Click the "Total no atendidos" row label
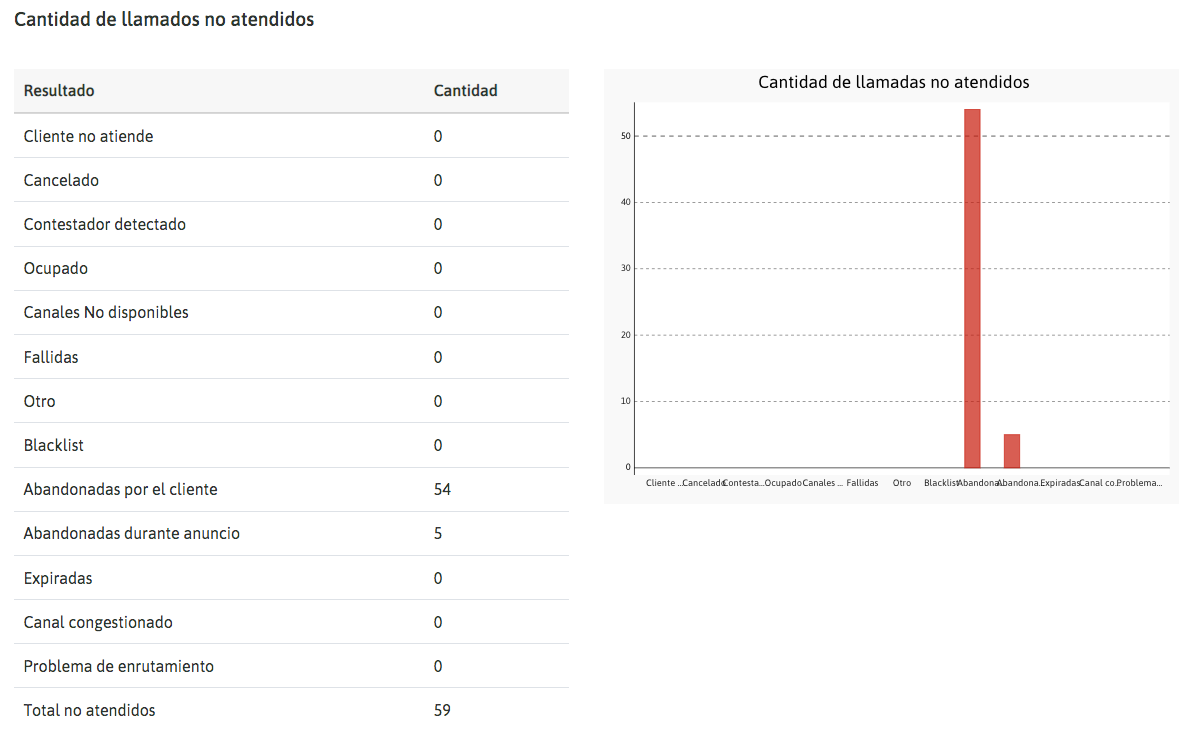The image size is (1179, 731). [x=90, y=710]
